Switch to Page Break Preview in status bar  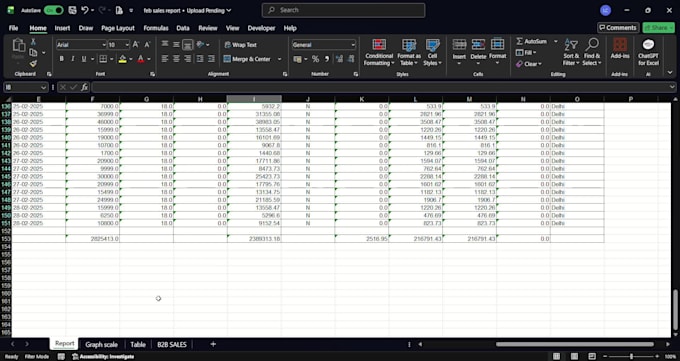pos(592,357)
